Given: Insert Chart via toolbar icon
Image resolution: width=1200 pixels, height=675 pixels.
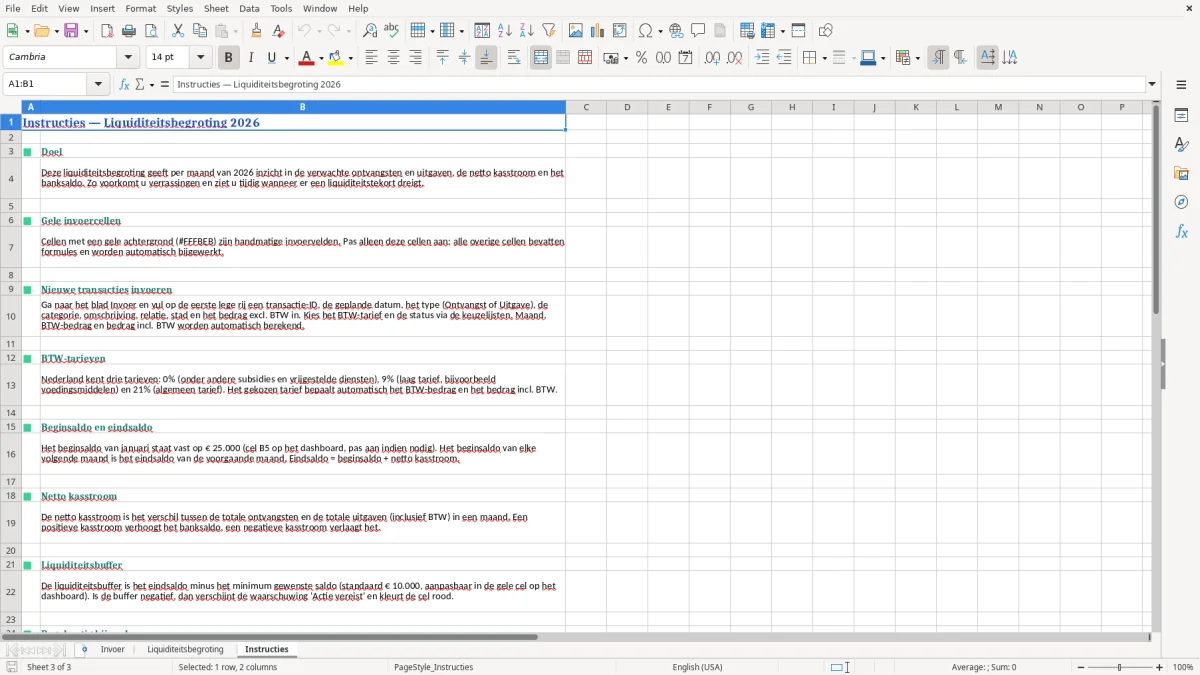Looking at the screenshot, I should 598,31.
